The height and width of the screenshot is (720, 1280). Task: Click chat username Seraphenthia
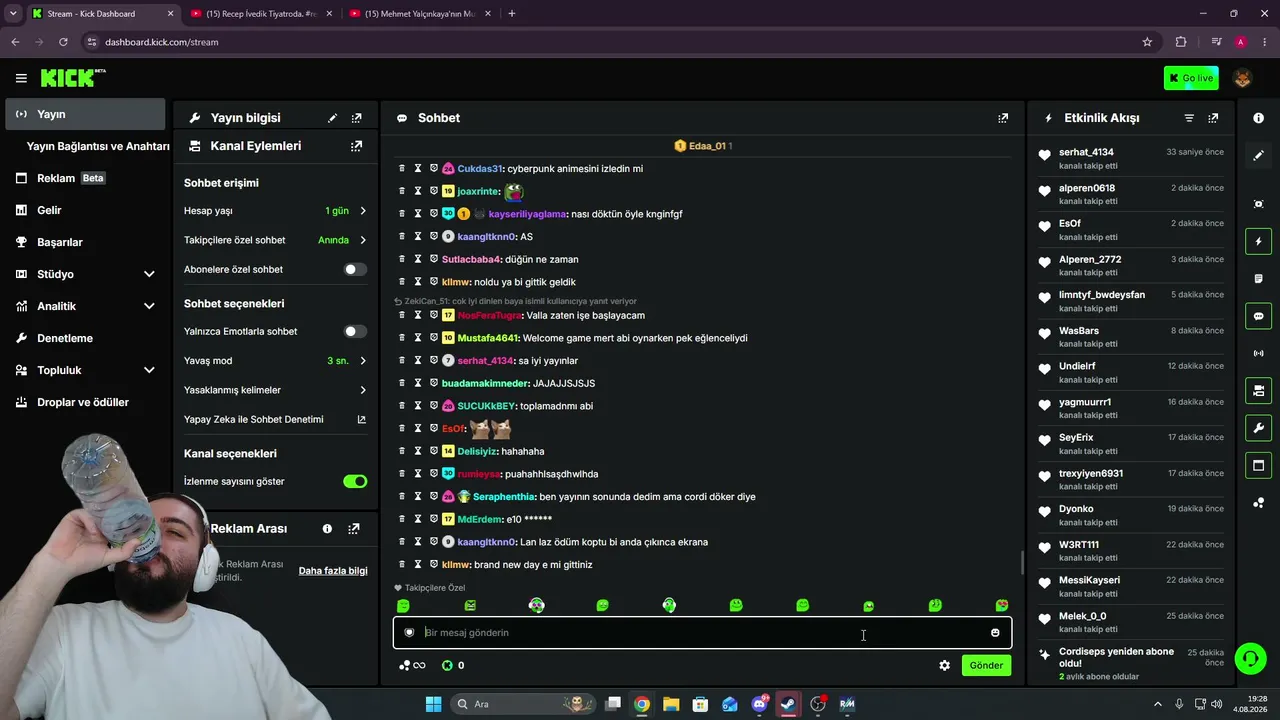pos(504,497)
